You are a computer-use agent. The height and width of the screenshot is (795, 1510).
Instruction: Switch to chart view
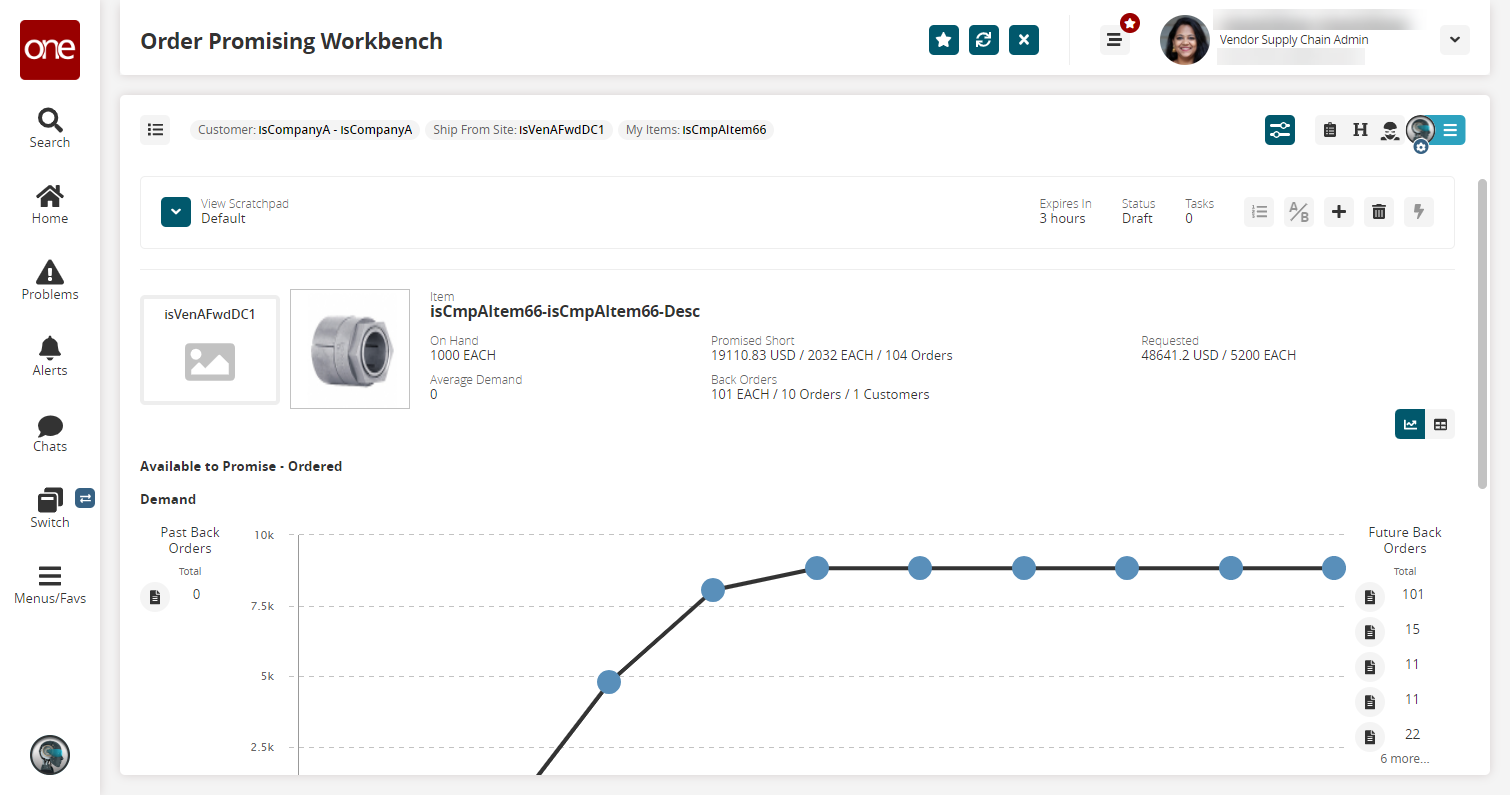tap(1410, 424)
